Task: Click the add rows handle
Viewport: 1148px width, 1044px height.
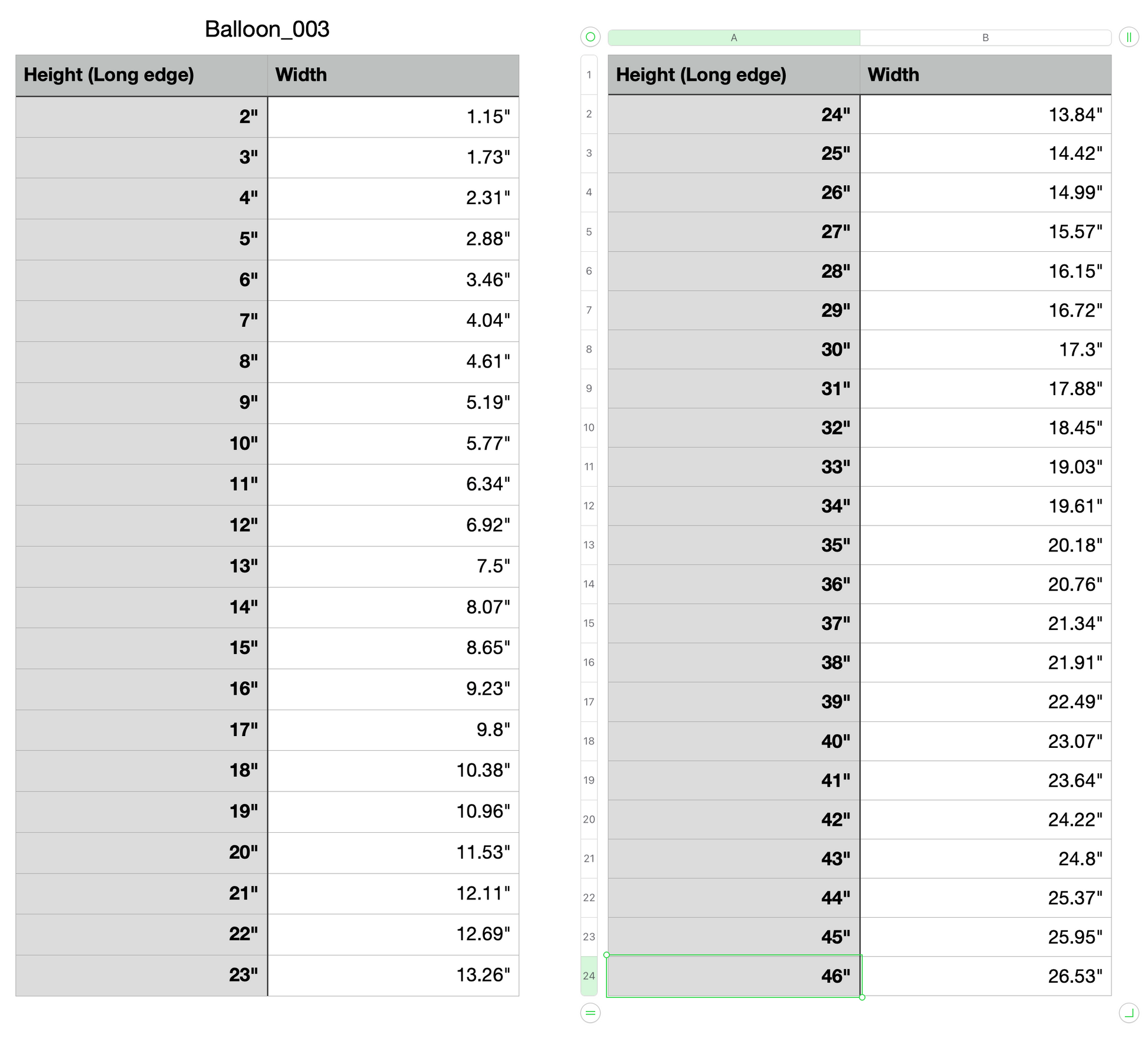Action: pyautogui.click(x=590, y=1013)
